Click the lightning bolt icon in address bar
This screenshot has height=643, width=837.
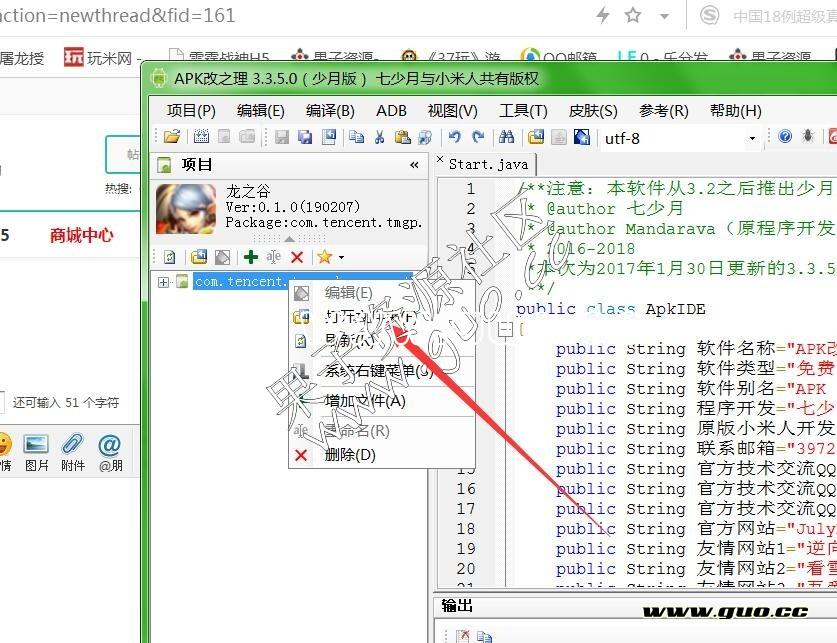(x=603, y=15)
